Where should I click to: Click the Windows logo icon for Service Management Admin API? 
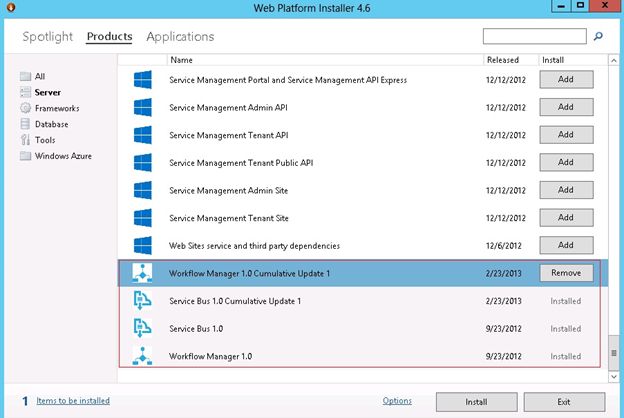142,107
